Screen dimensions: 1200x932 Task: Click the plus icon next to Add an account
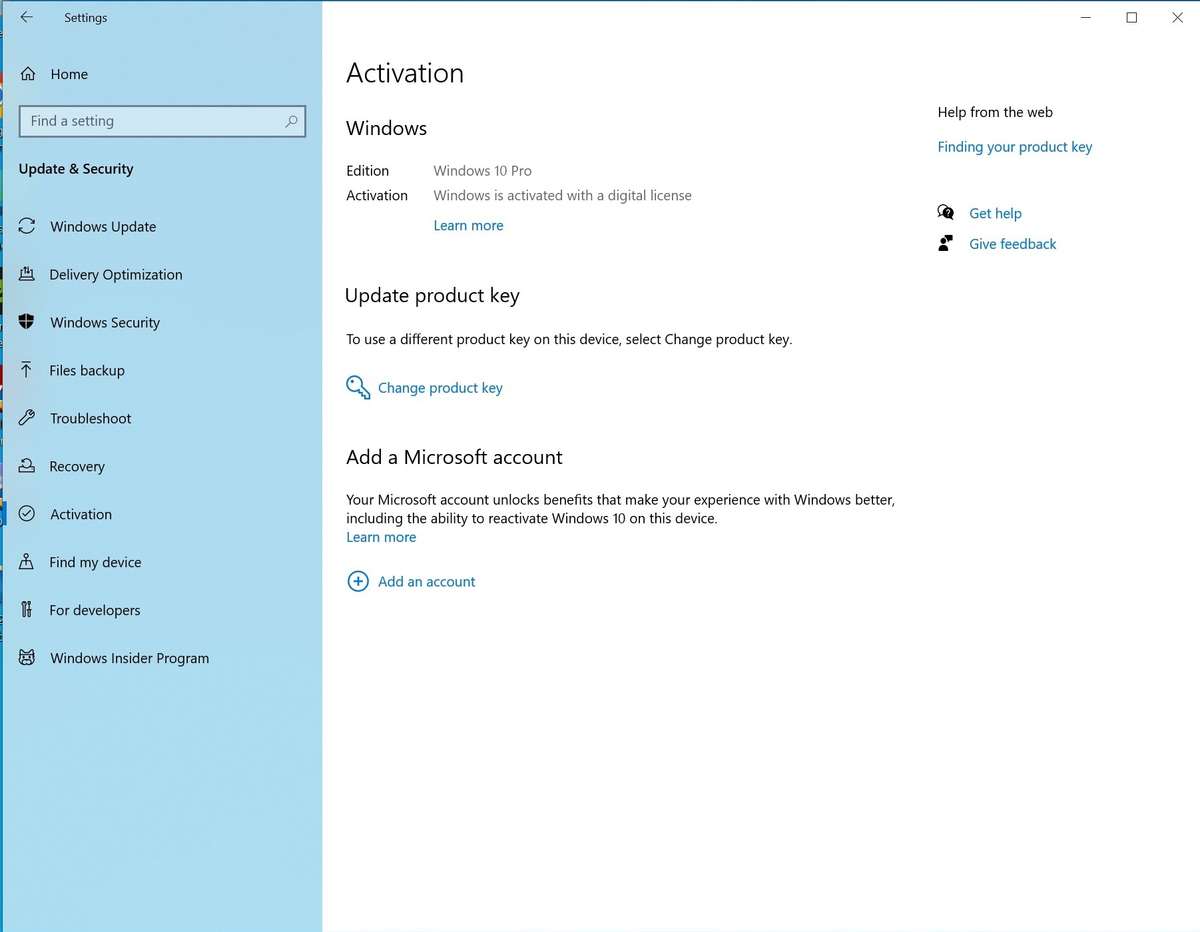[x=357, y=581]
